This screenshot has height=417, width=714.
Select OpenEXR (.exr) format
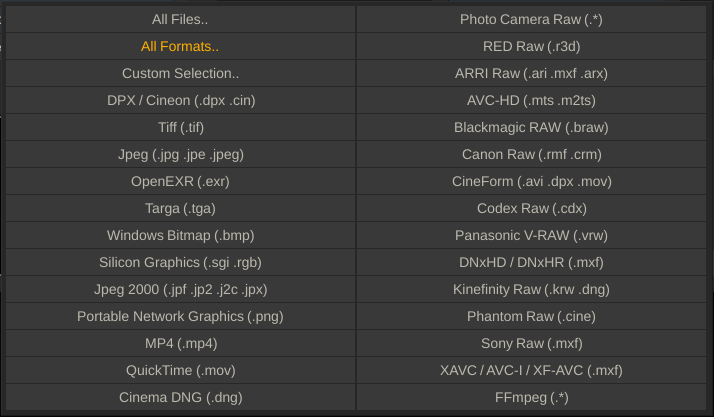click(180, 181)
